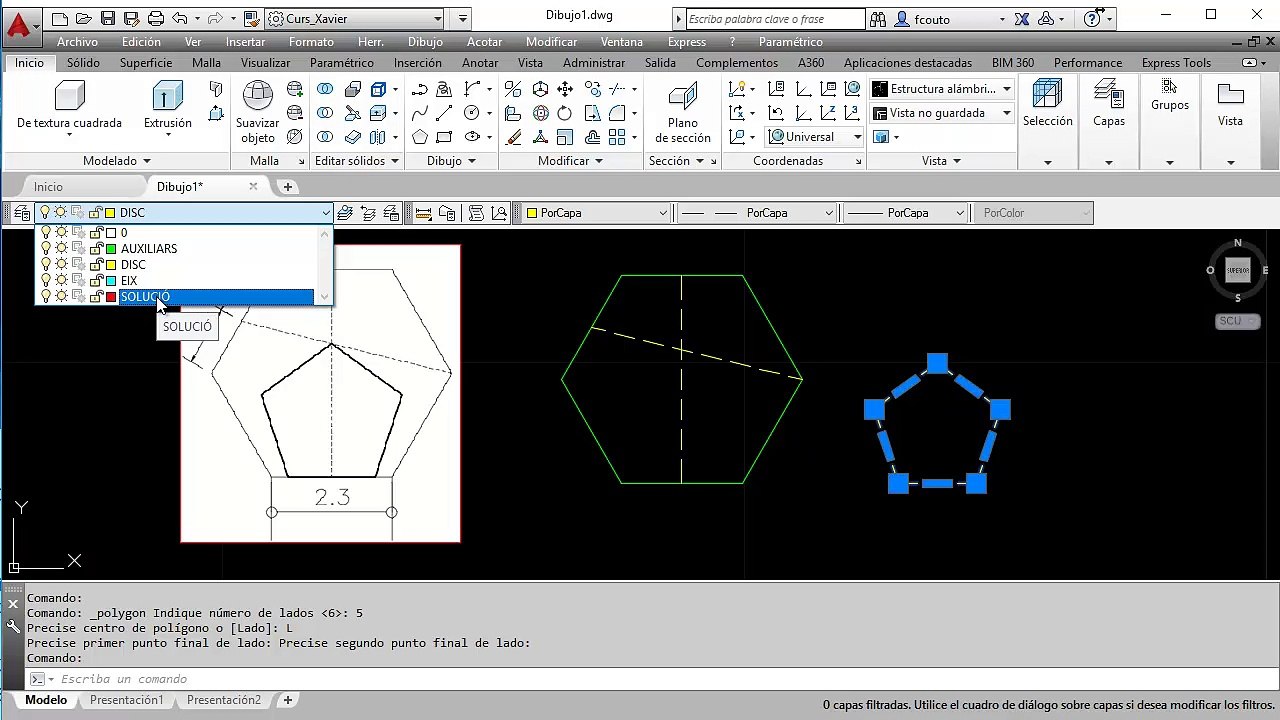
Task: Click the Erase tool in Modificar panel
Action: click(513, 137)
